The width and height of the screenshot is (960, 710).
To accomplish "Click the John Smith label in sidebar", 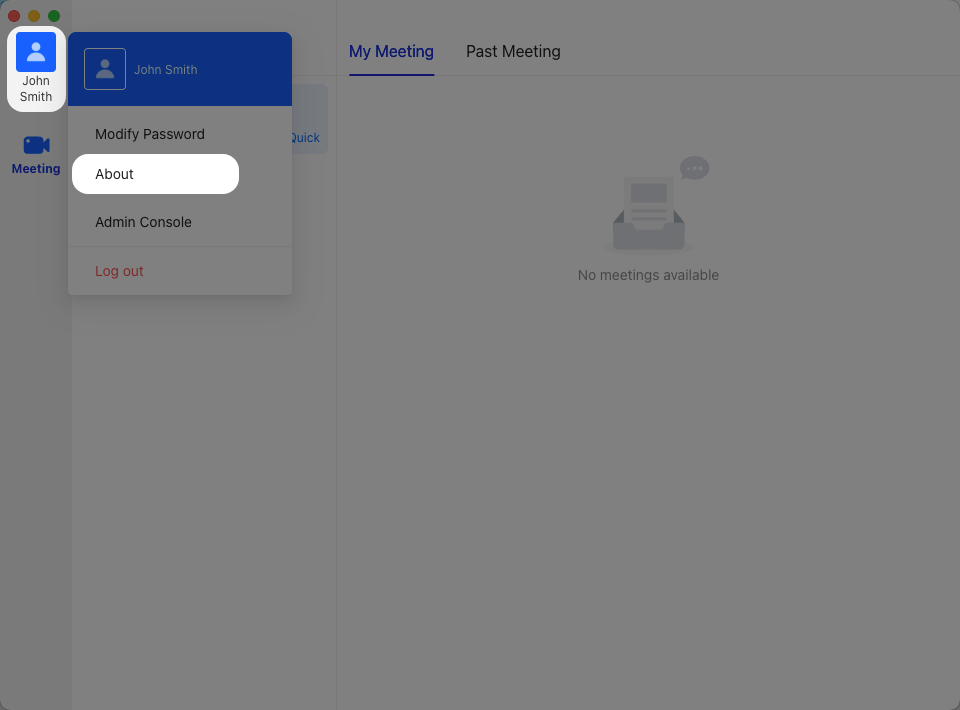I will point(36,88).
